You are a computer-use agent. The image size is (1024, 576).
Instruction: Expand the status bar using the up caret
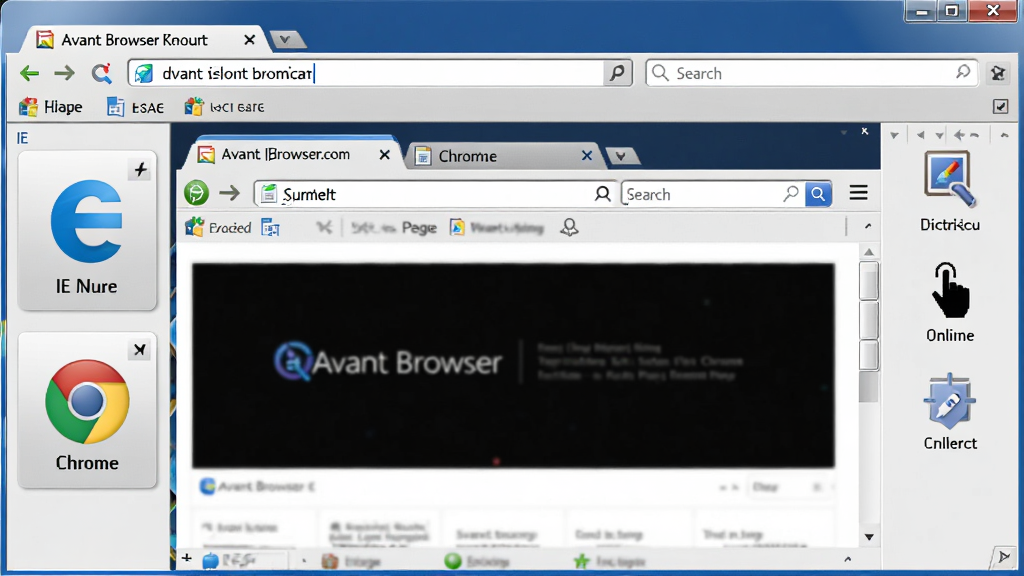point(848,559)
